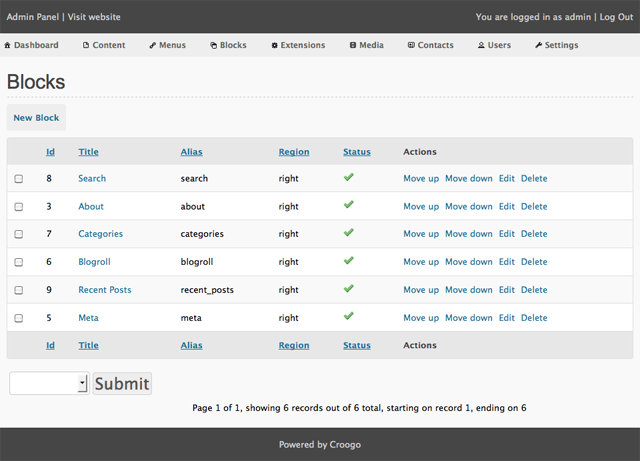Click the Menus icon in the navigation
The image size is (640, 461).
point(153,45)
